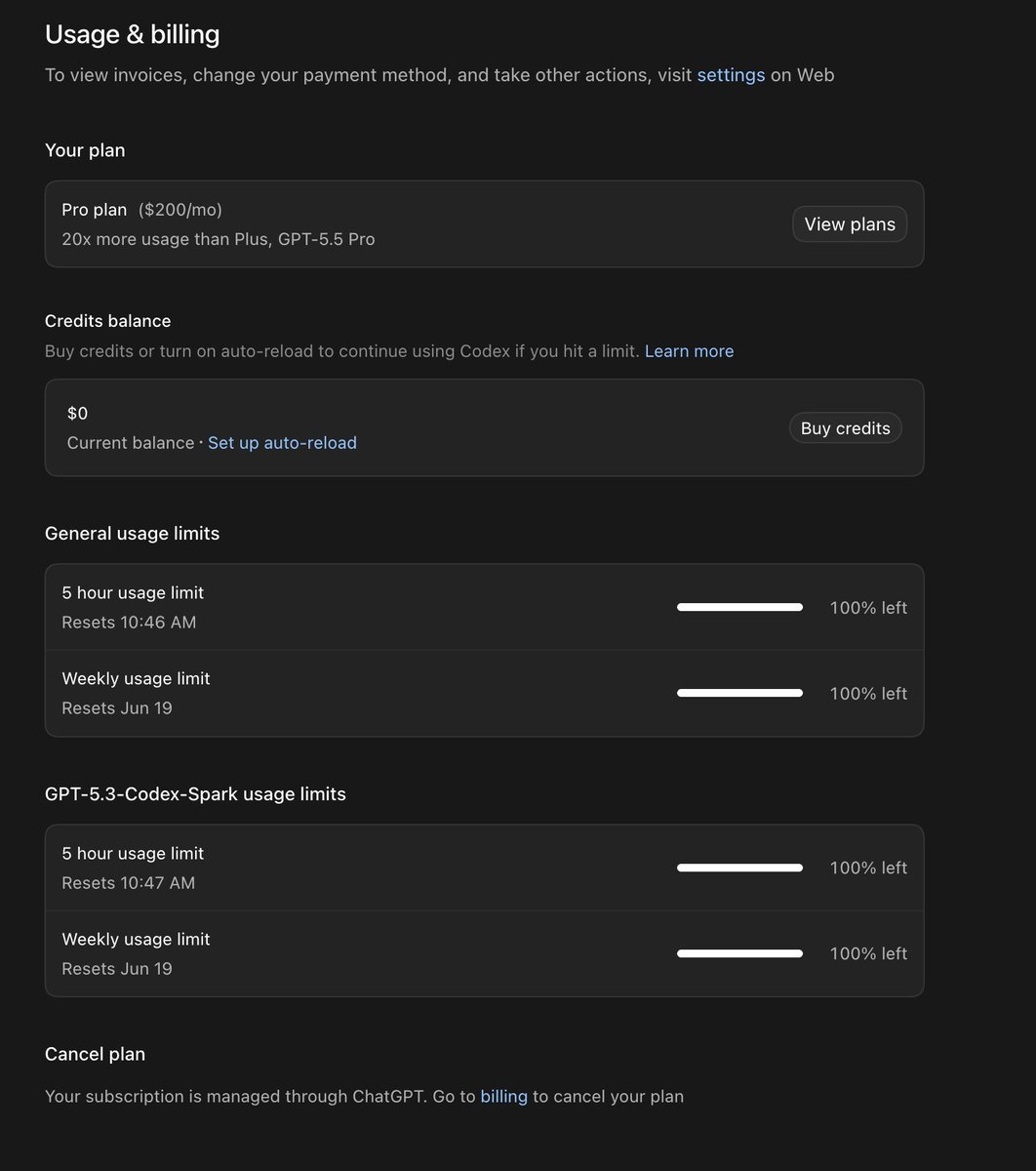Screen dimensions: 1036x1171
Task: Click the View plans button
Action: pos(850,224)
